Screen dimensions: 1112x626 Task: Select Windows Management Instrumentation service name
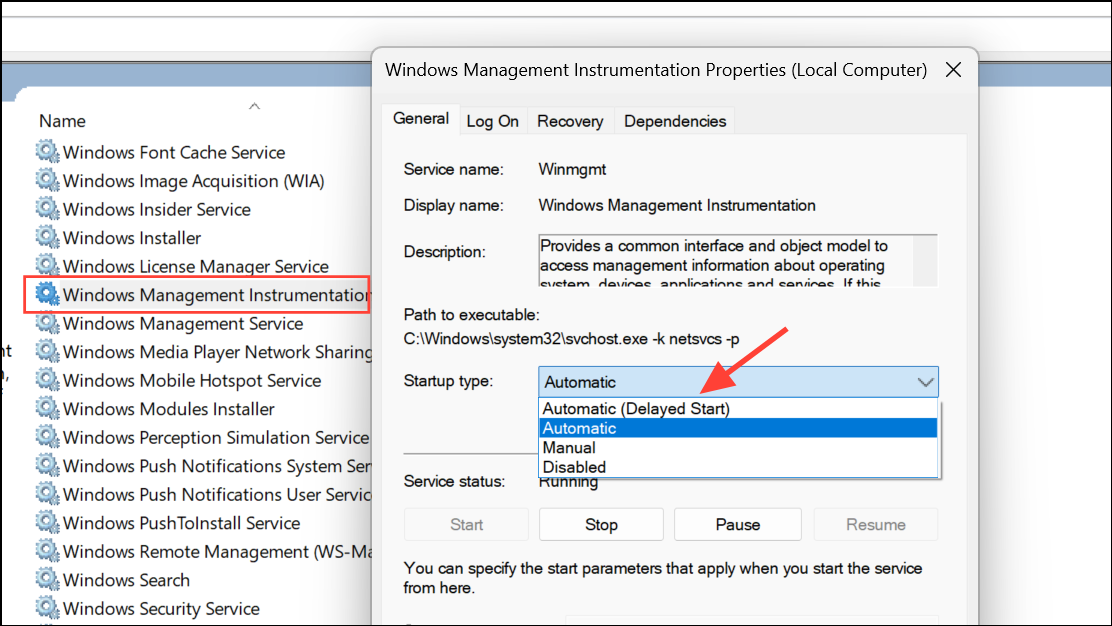click(x=216, y=295)
